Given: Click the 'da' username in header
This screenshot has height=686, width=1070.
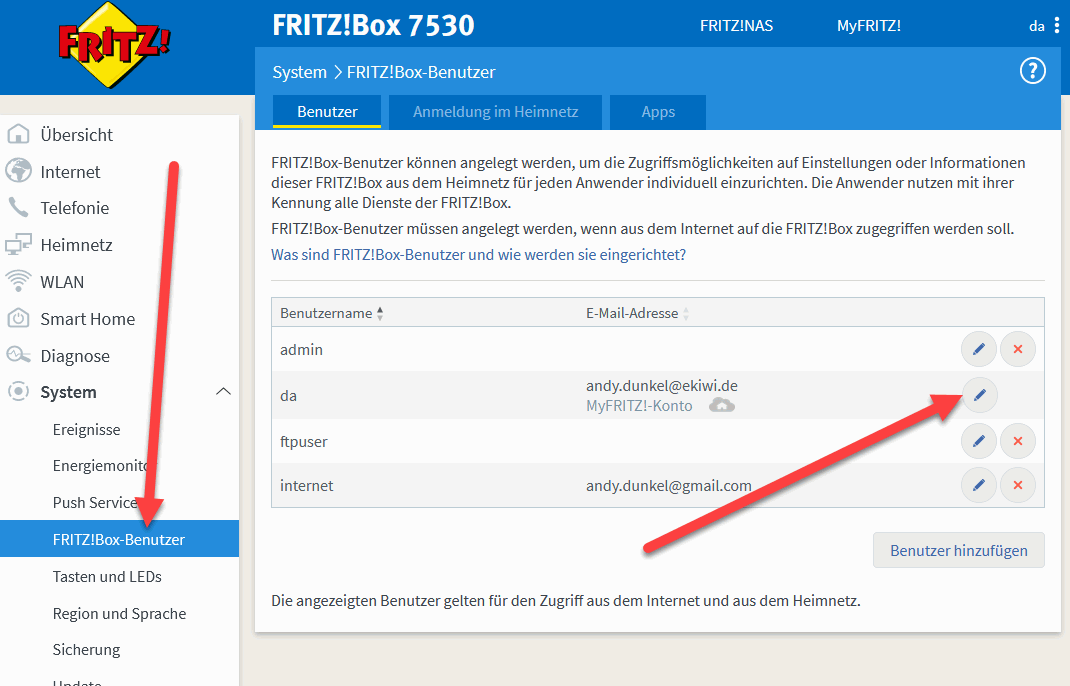Looking at the screenshot, I should click(x=1037, y=26).
